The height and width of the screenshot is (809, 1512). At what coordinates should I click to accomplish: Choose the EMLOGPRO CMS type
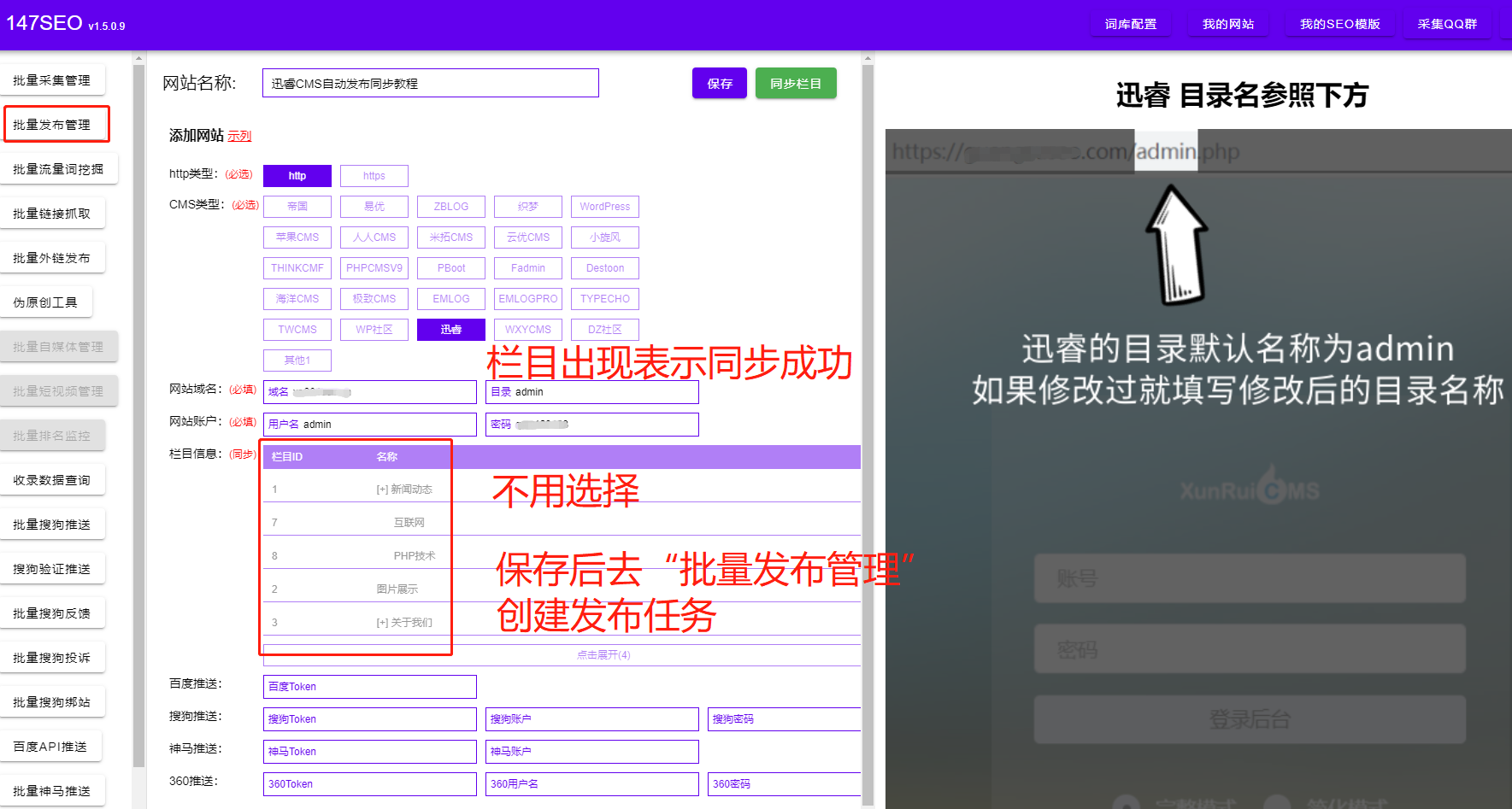(x=528, y=299)
